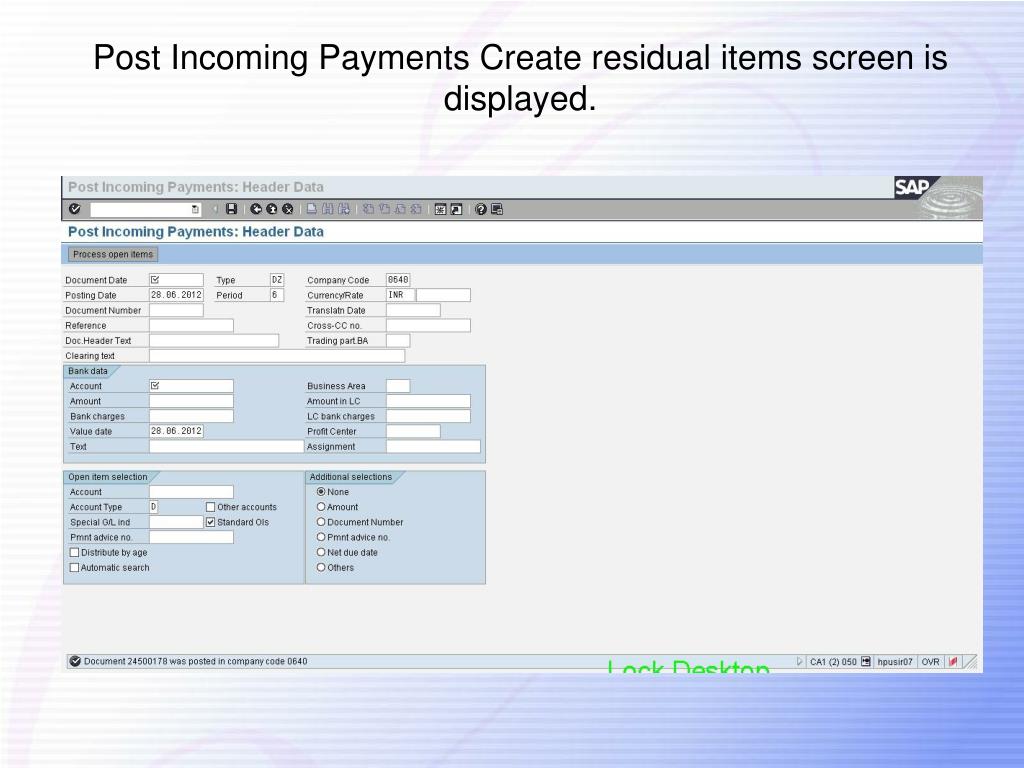Viewport: 1024px width, 768px height.
Task: Select the Document Number radio button
Action: [x=321, y=522]
